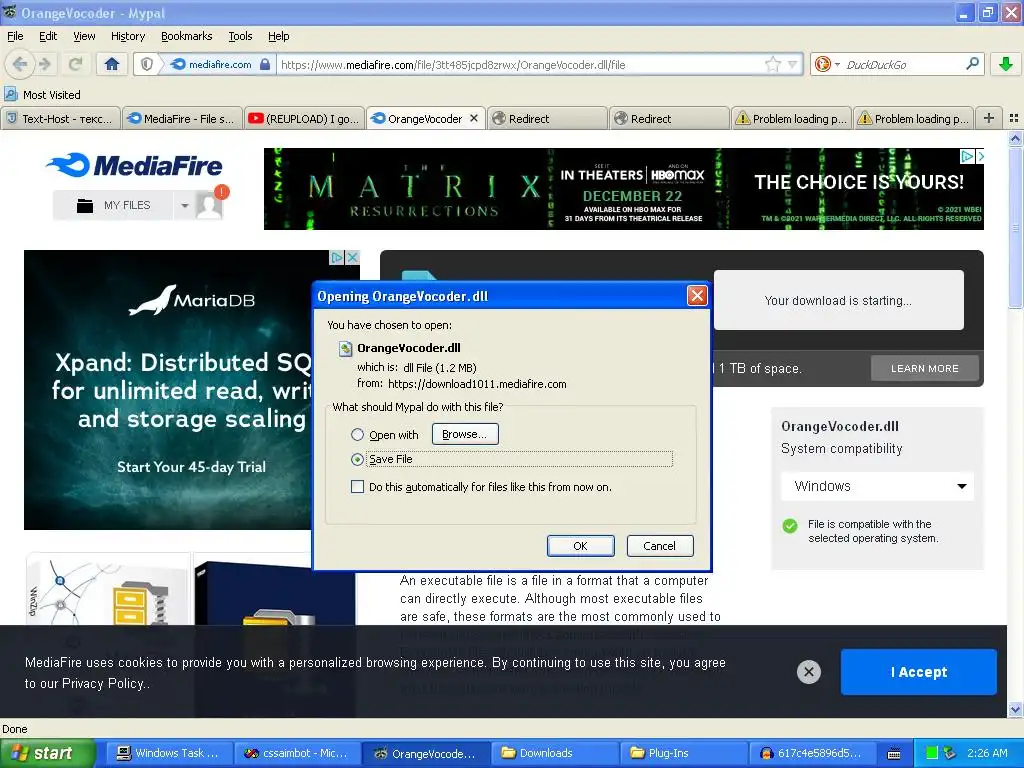Switch to MediaFire - File s... tab
The height and width of the screenshot is (768, 1024).
pyautogui.click(x=182, y=118)
